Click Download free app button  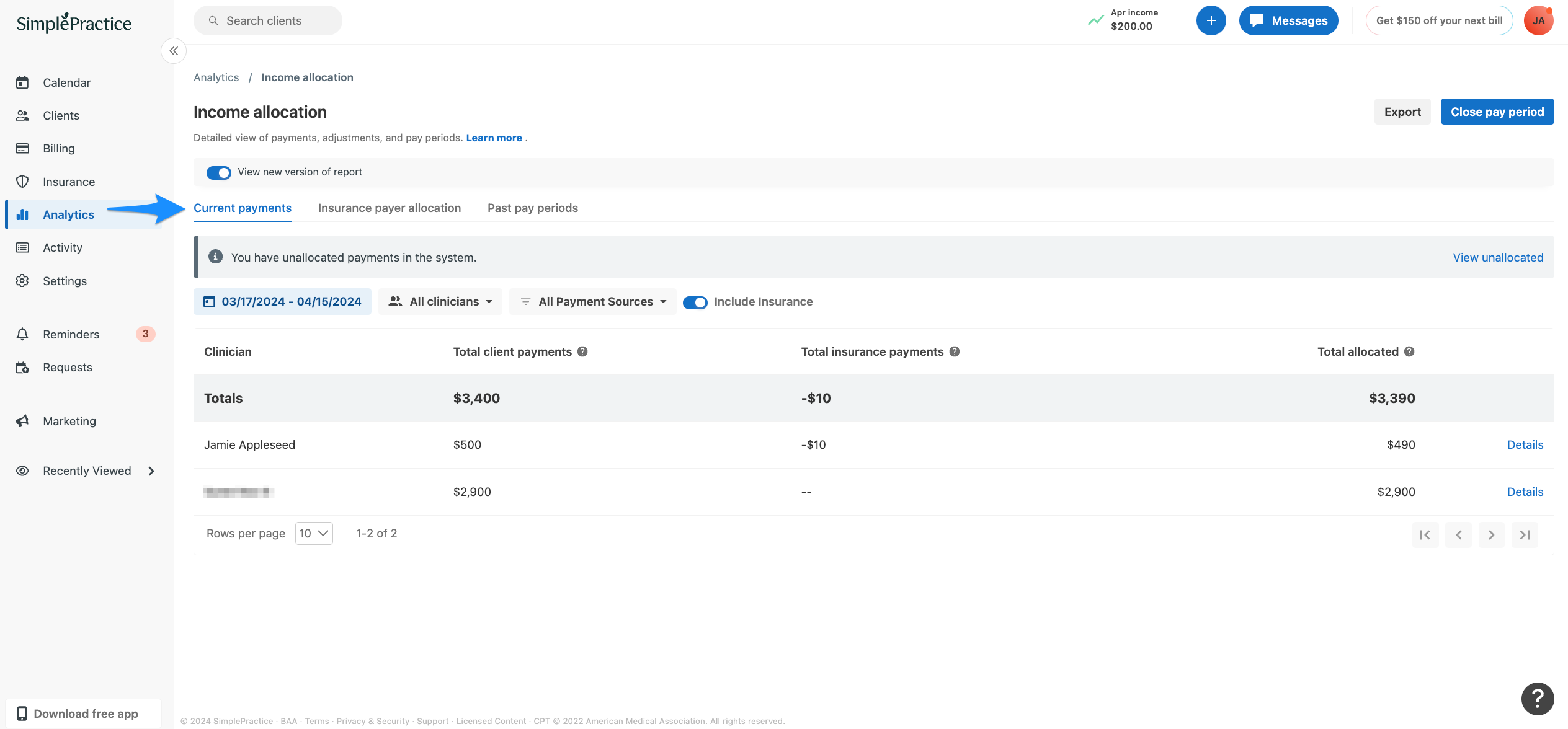coord(84,714)
